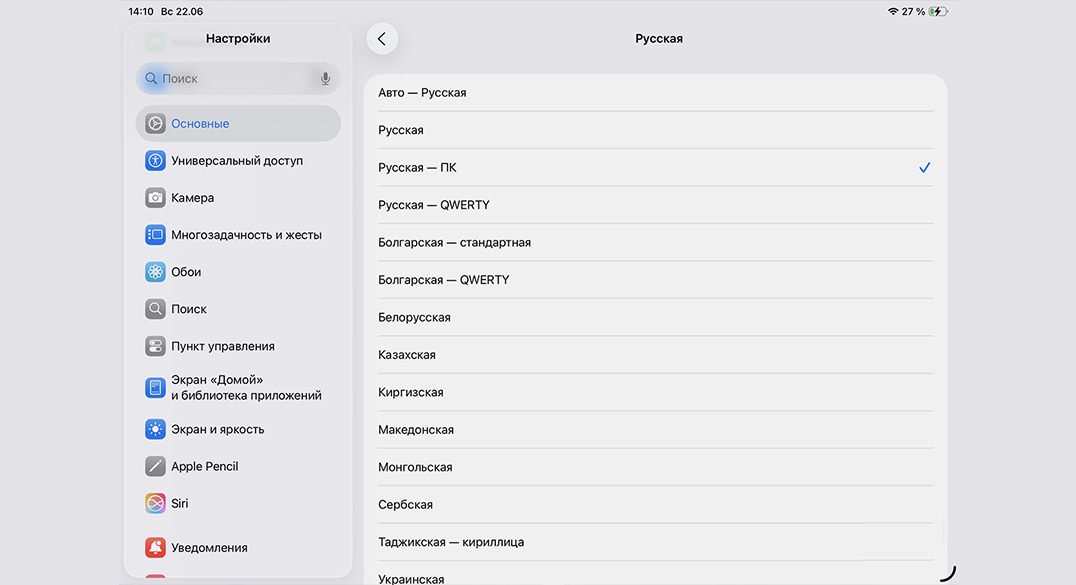Image resolution: width=1076 pixels, height=585 pixels.
Task: Tap the microphone icon in search field
Action: pos(326,79)
